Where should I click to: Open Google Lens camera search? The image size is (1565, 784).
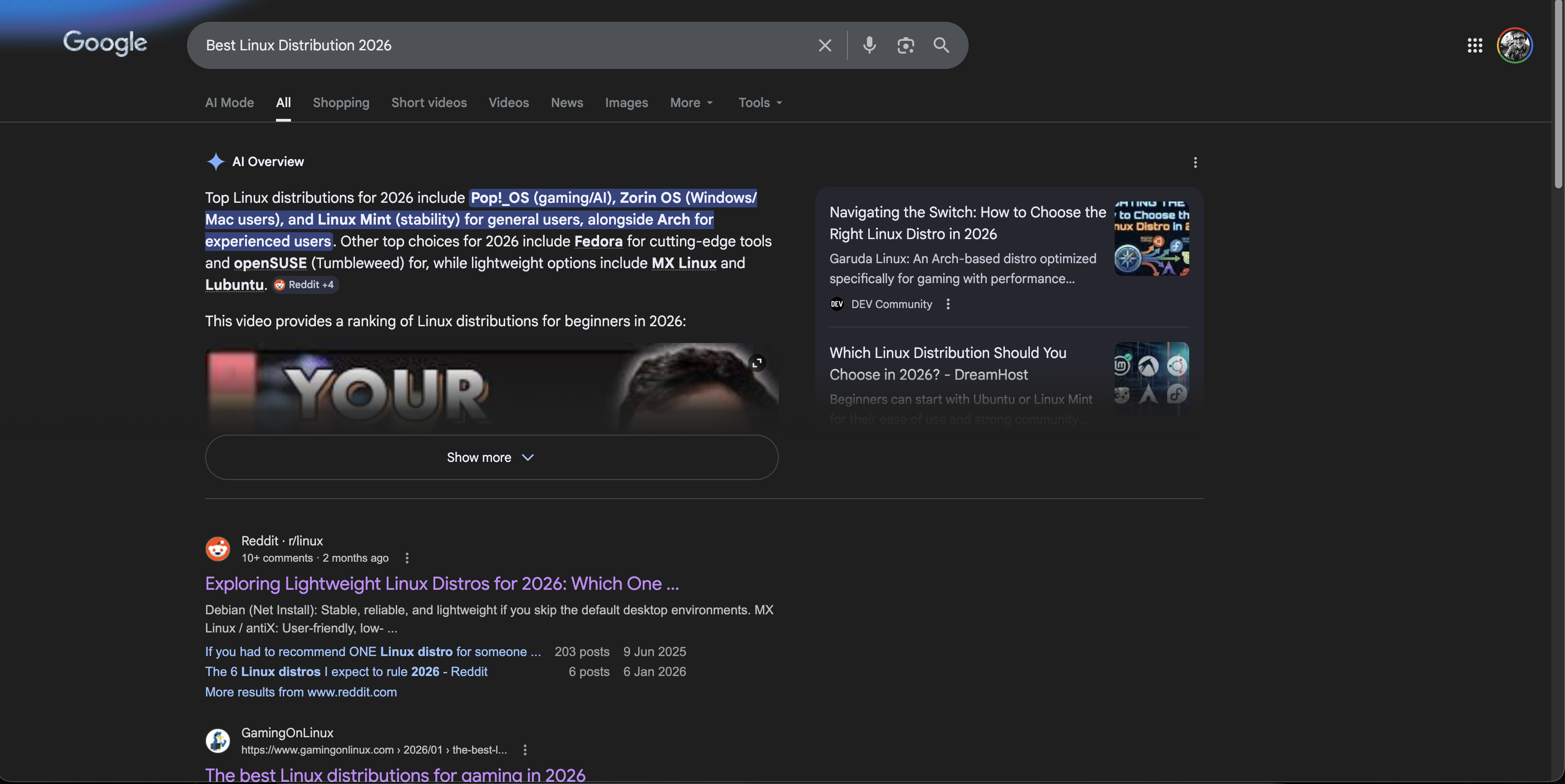point(906,45)
